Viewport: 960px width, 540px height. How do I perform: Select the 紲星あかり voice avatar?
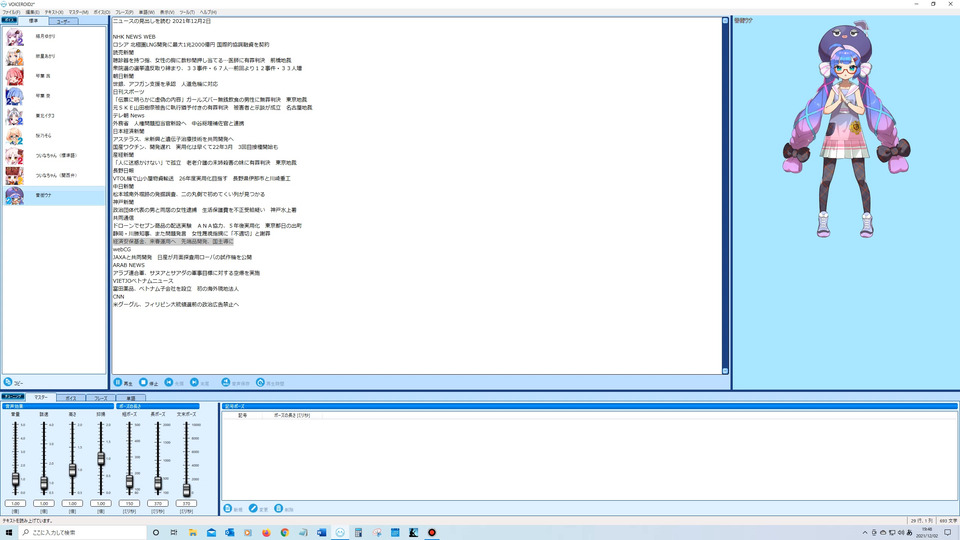click(15, 57)
